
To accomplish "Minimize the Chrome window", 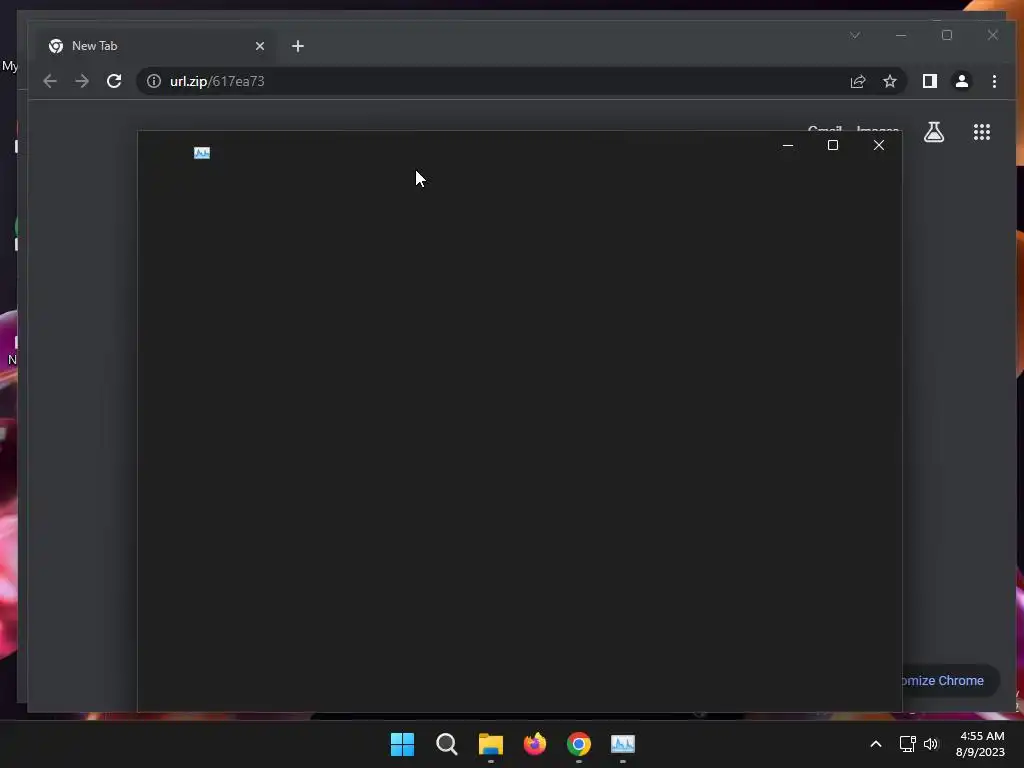I will pyautogui.click(x=901, y=35).
